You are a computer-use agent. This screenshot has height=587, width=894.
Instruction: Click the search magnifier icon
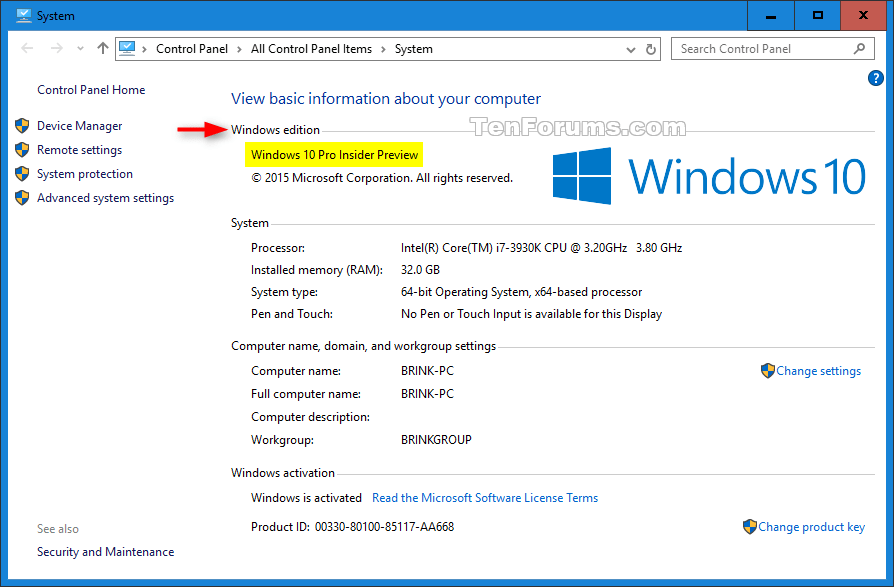tap(860, 48)
